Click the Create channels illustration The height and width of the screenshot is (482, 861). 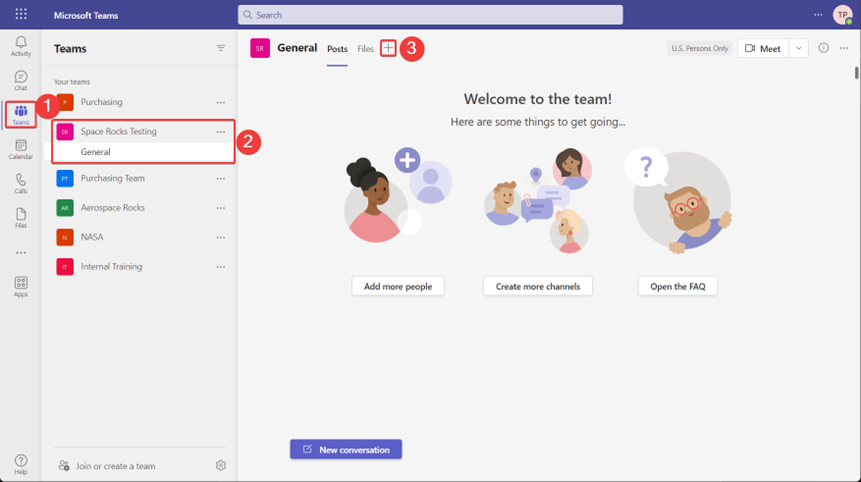click(x=538, y=200)
